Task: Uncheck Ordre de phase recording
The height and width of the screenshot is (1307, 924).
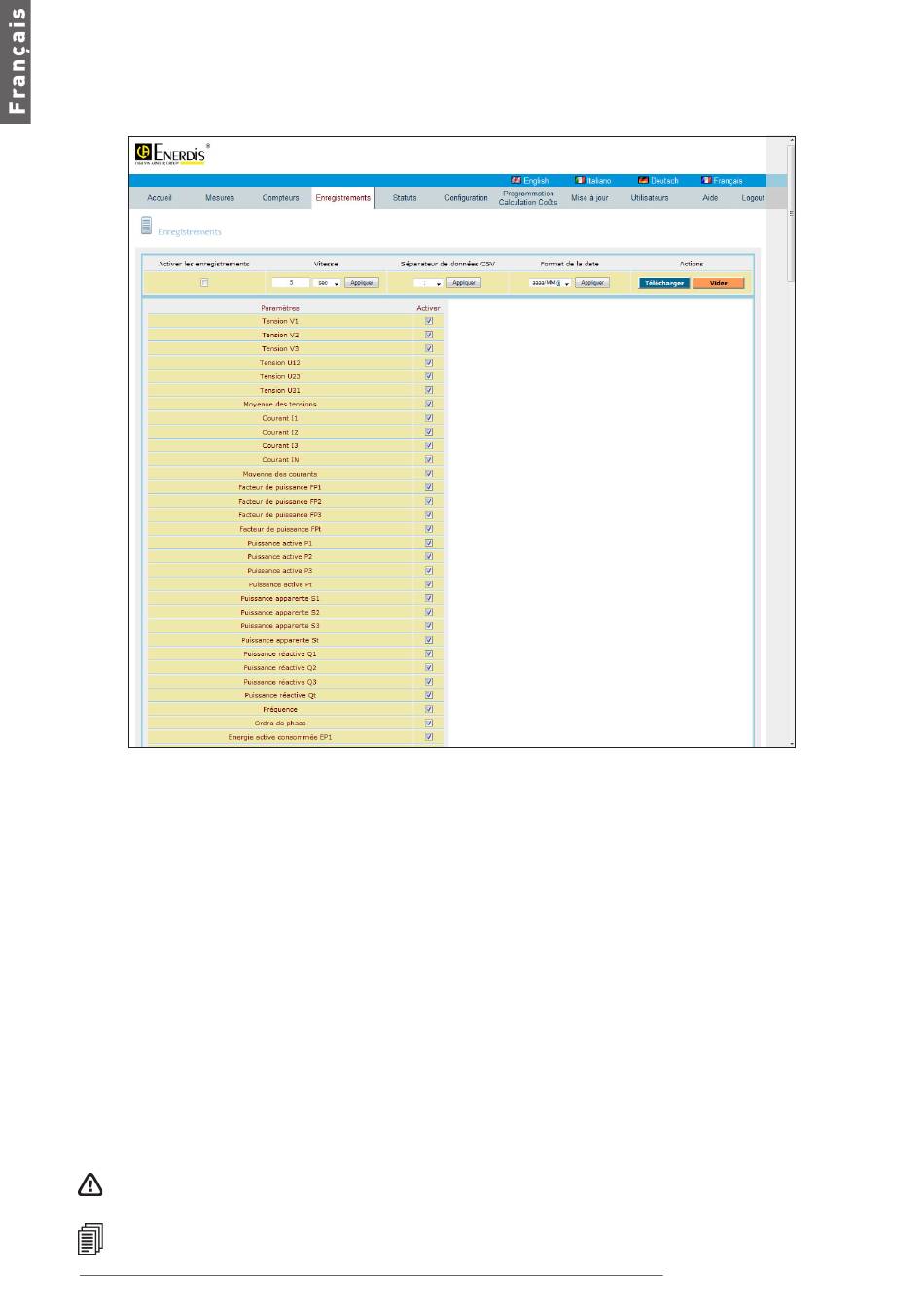Action: [x=429, y=724]
